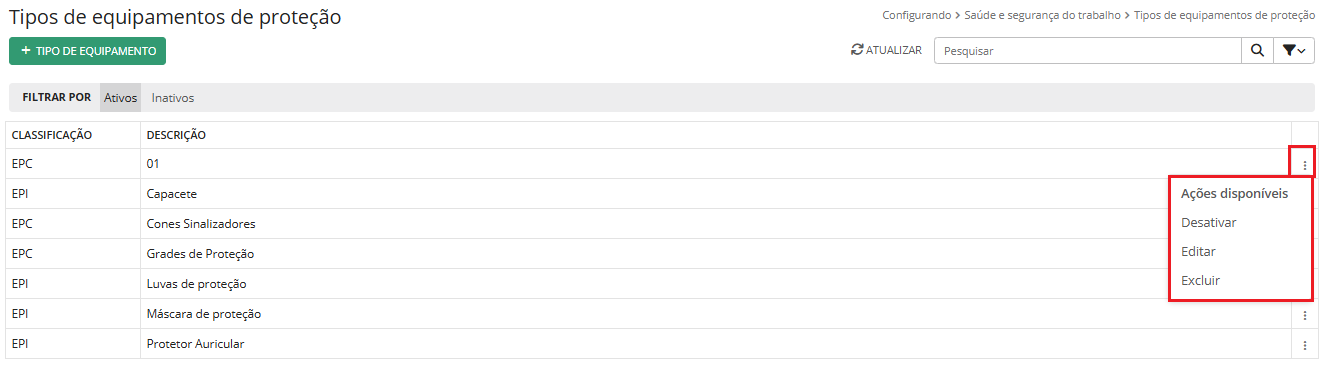Image resolution: width=1321 pixels, height=366 pixels.
Task: Sort by the CLASSIFICAÇÃO column header
Action: (x=52, y=134)
